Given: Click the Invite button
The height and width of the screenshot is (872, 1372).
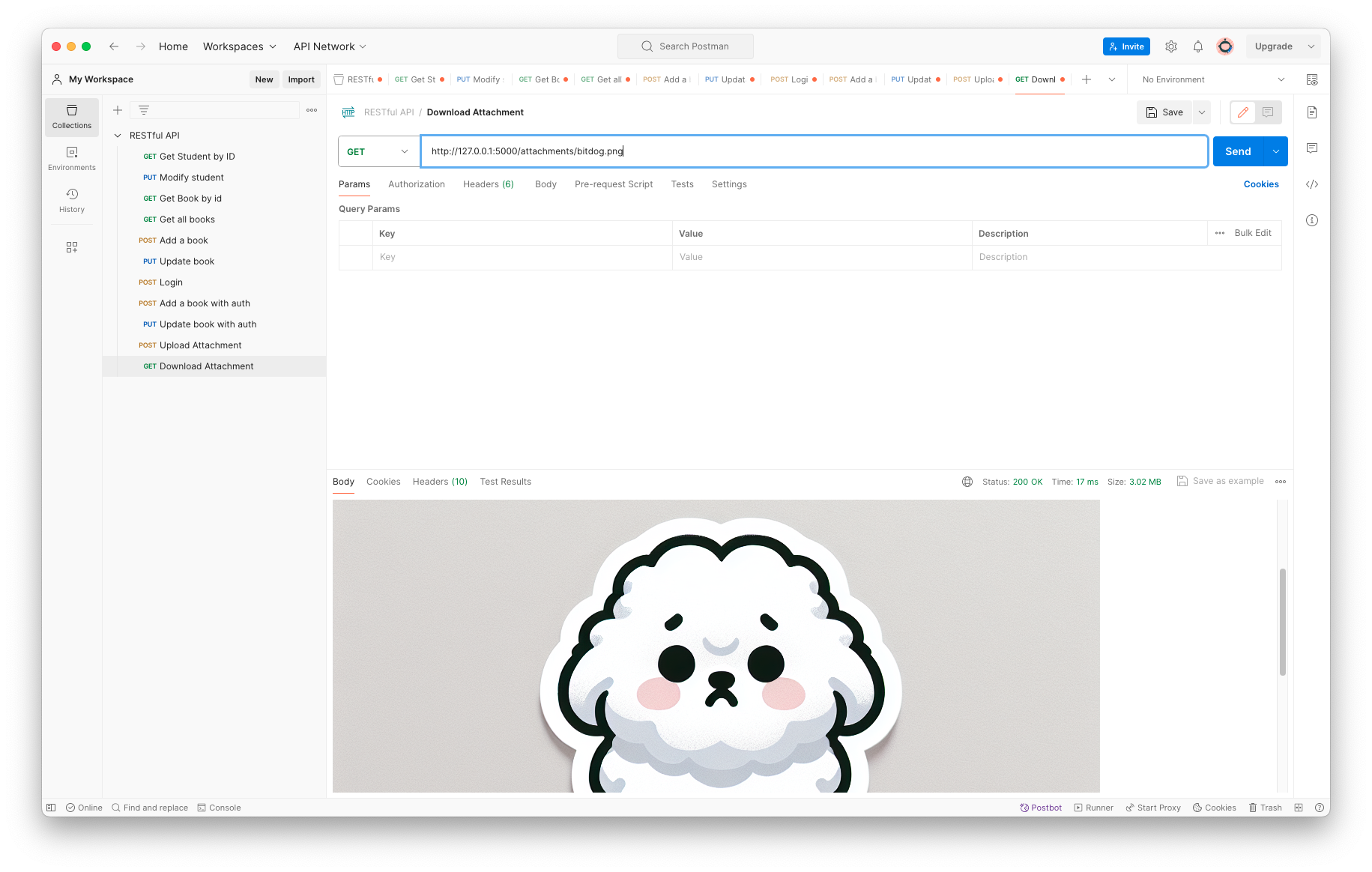Looking at the screenshot, I should [x=1126, y=46].
